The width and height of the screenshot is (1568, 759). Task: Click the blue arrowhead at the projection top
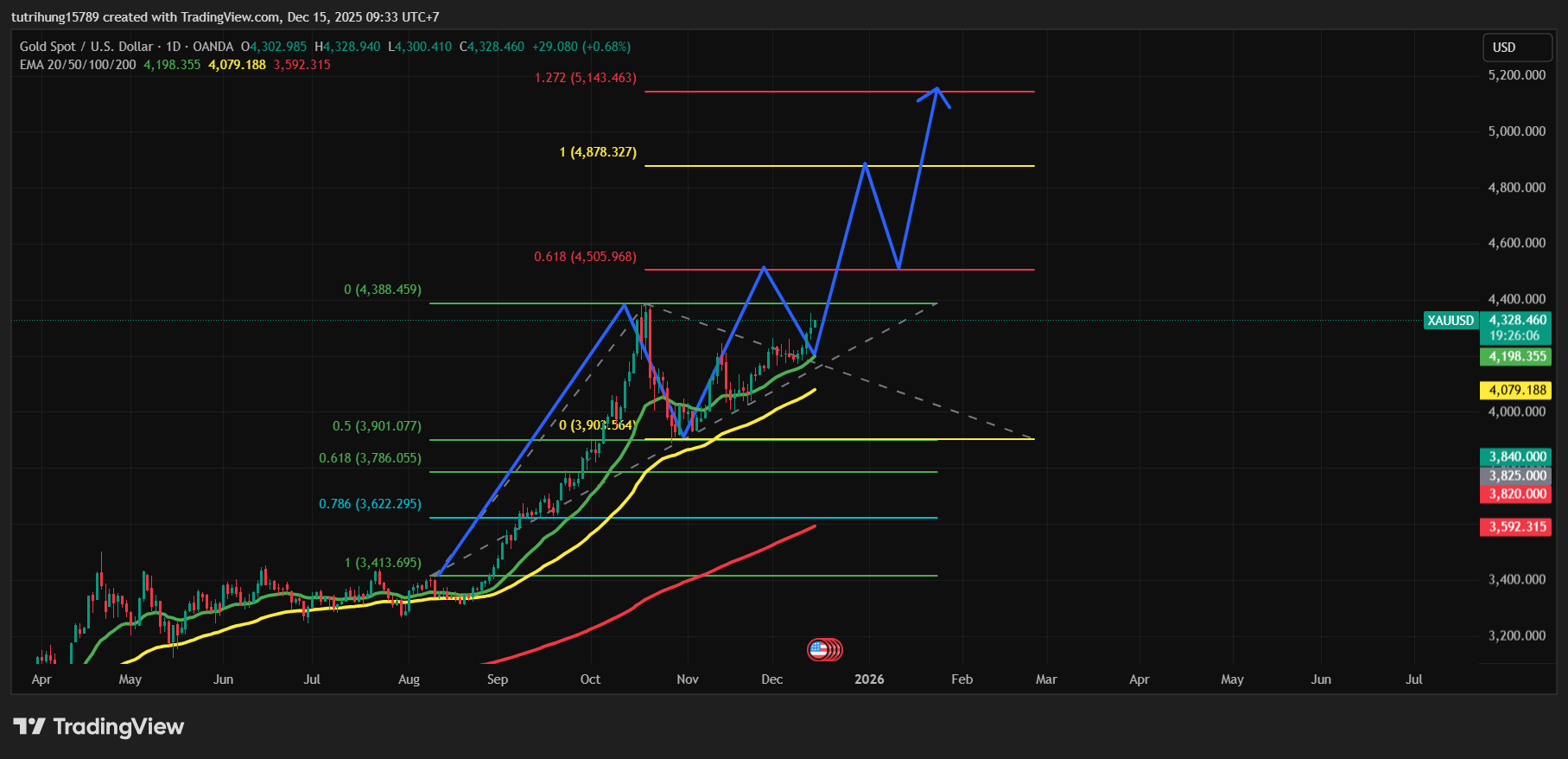pos(936,90)
